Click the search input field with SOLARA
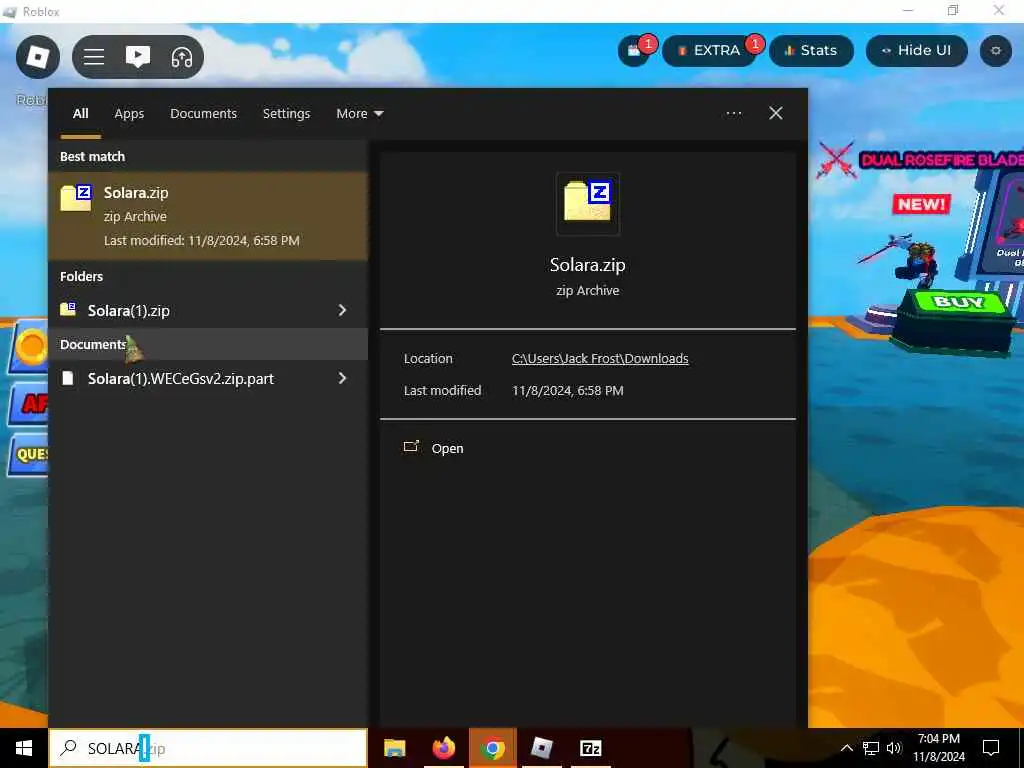Viewport: 1024px width, 768px height. point(208,748)
